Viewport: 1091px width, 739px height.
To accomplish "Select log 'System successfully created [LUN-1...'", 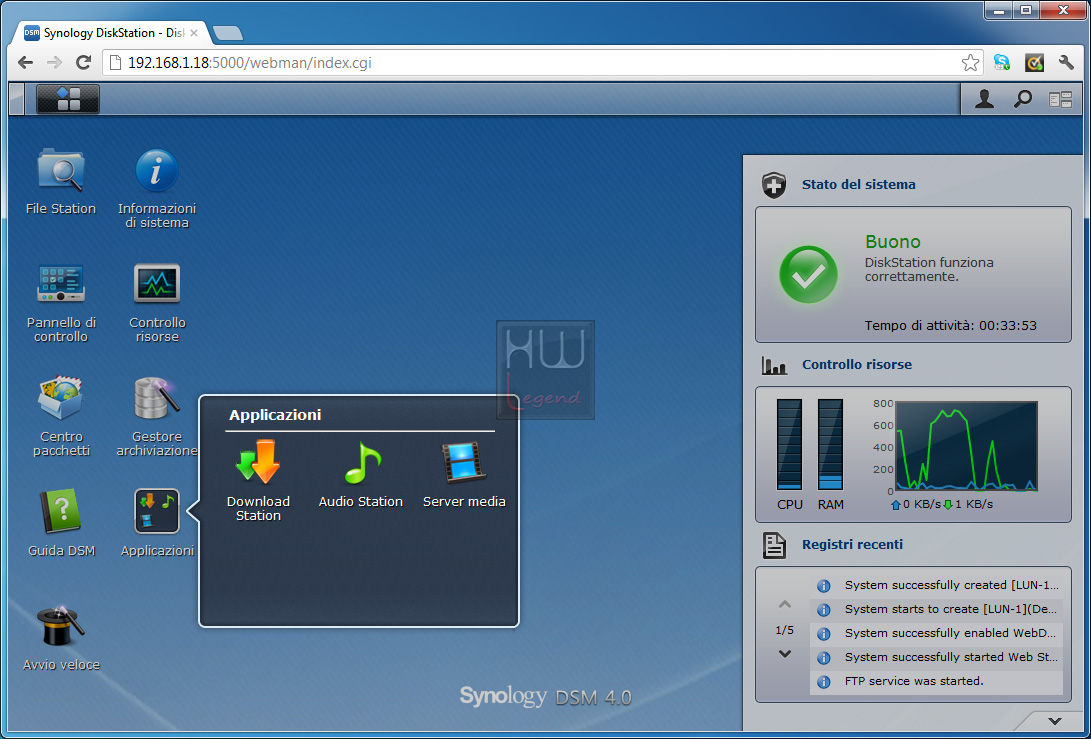I will 937,585.
